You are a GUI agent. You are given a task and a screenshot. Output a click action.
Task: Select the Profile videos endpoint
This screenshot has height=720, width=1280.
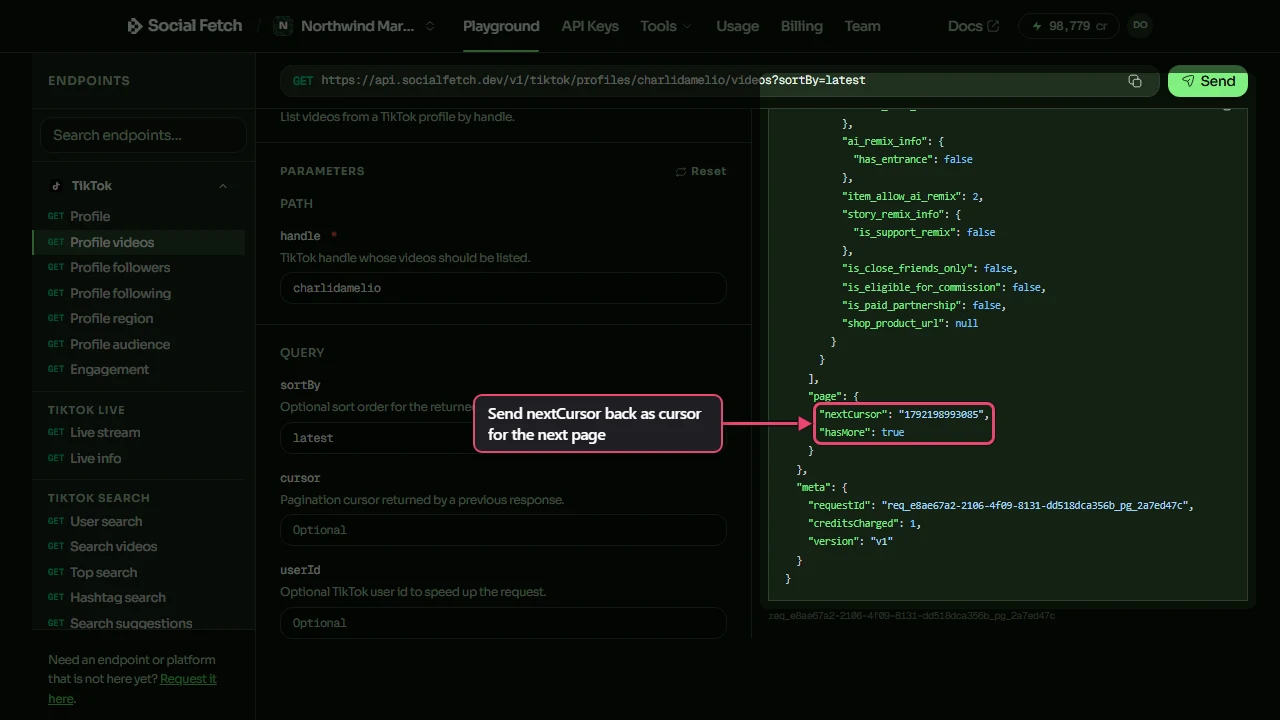(139, 242)
